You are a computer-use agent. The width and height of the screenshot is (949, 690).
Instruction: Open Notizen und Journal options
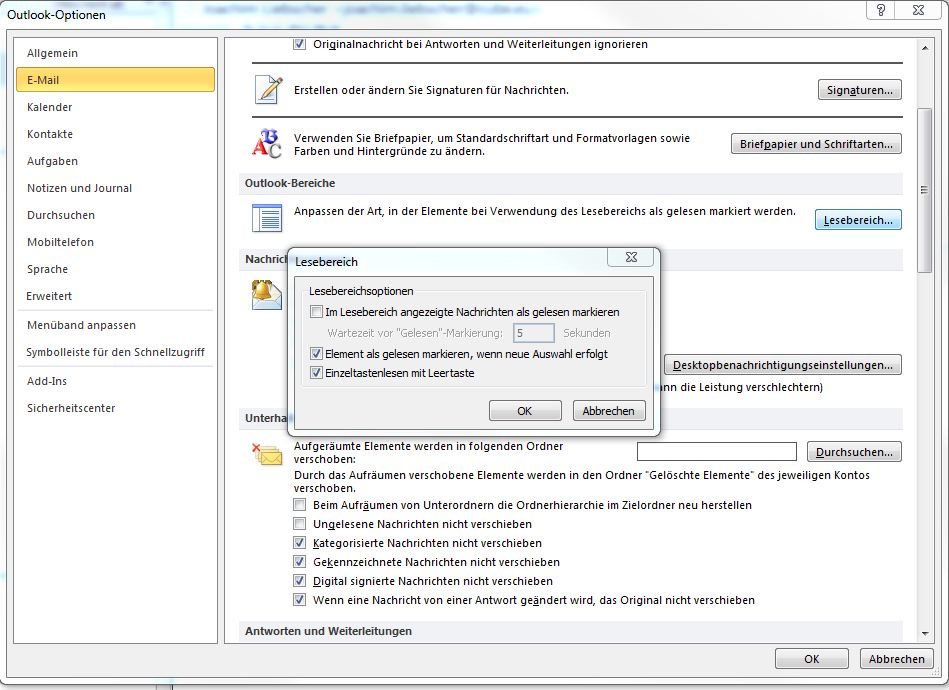[x=116, y=188]
